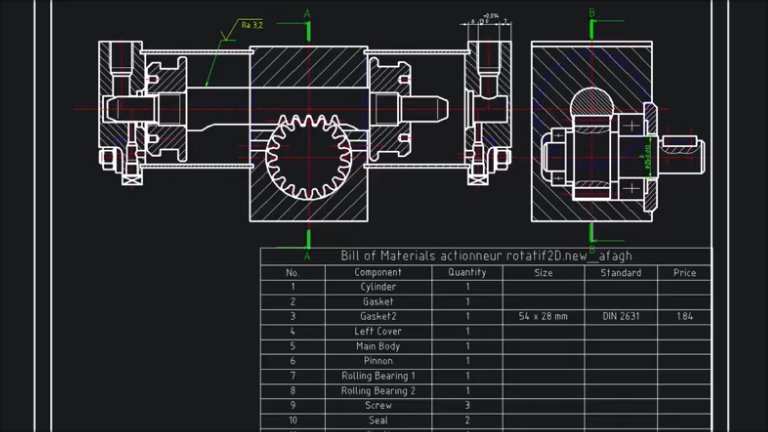Click the Cylinder component cell
This screenshot has width=768, height=432.
(378, 287)
